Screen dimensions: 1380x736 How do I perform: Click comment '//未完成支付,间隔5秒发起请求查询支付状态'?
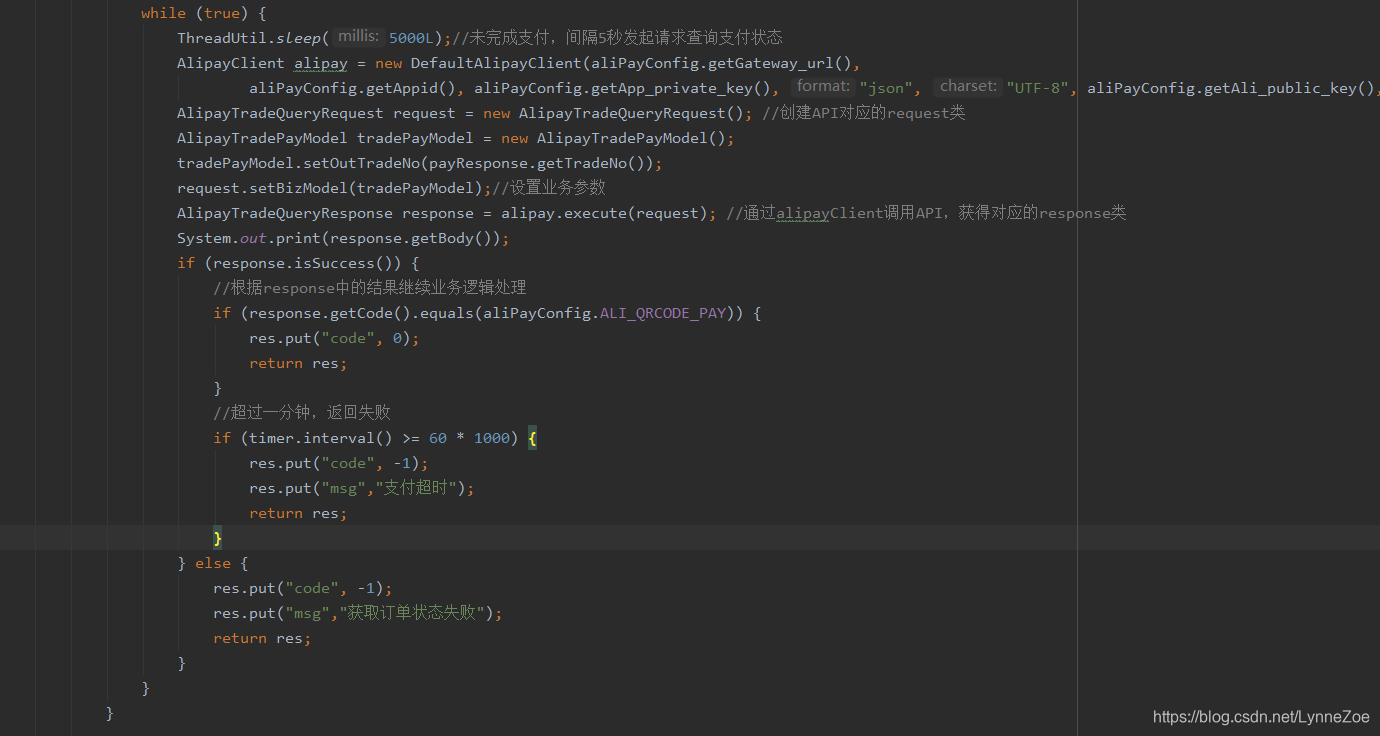618,38
